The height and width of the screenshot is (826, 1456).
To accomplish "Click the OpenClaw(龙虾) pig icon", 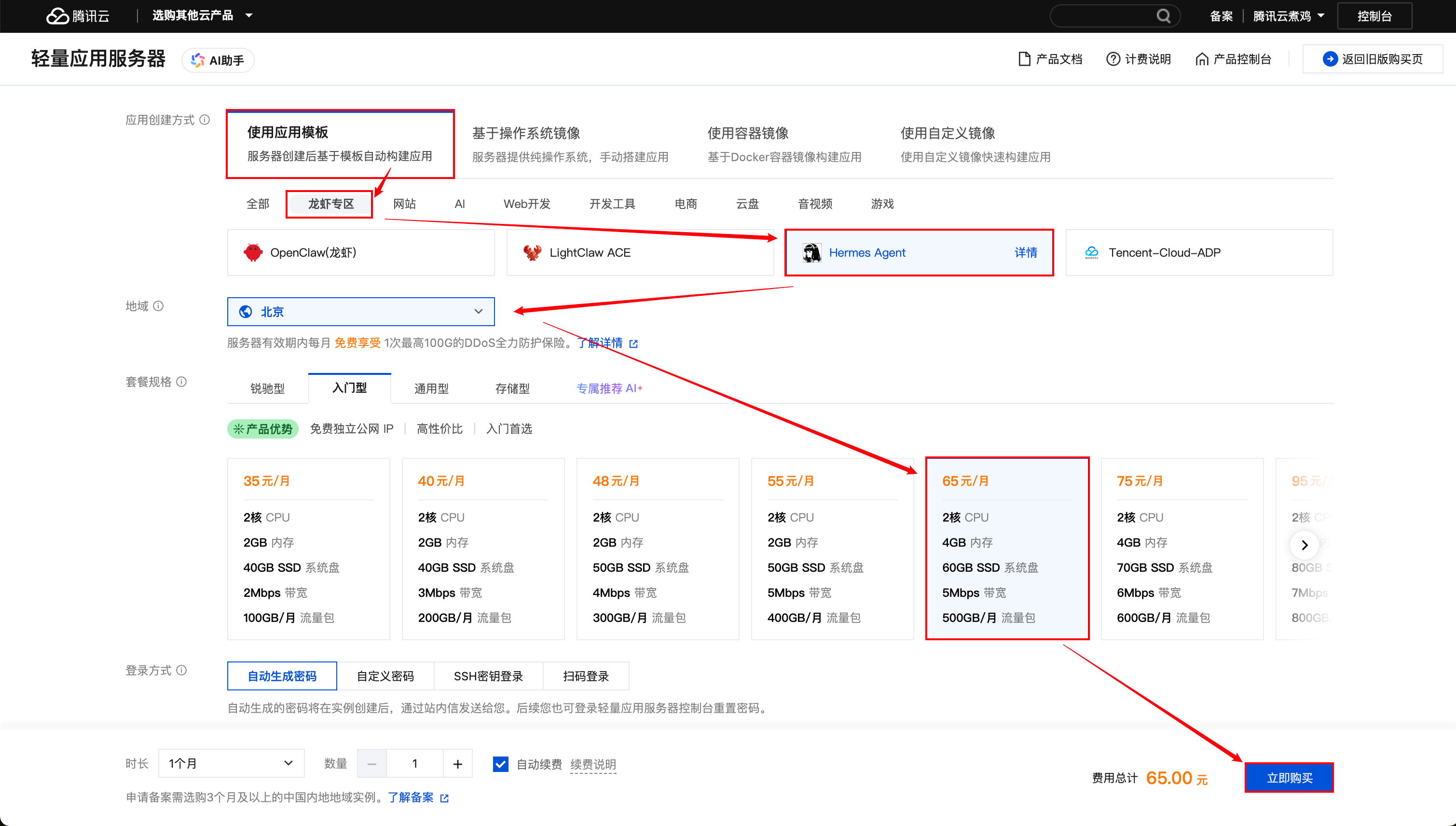I will click(x=254, y=252).
